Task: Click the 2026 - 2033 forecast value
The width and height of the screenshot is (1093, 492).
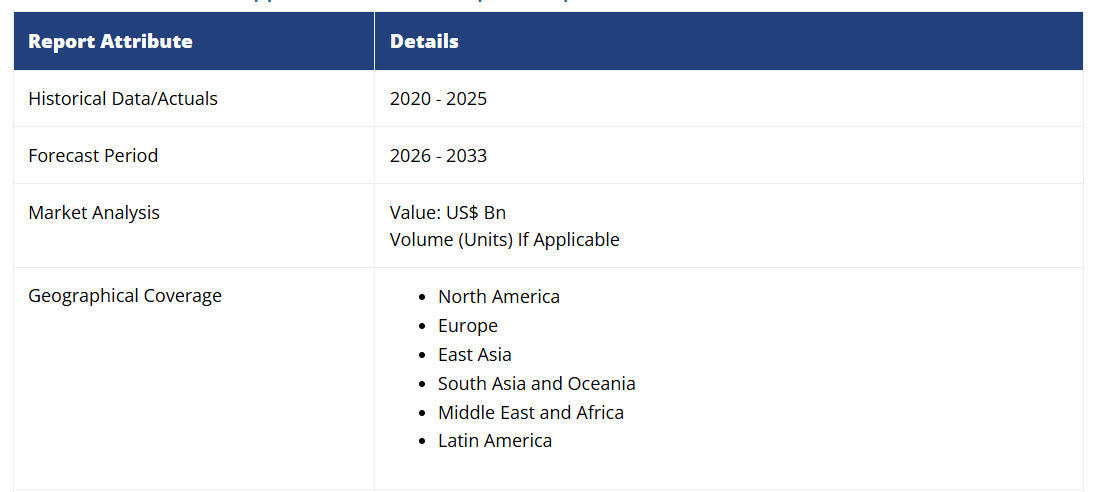Action: 438,156
